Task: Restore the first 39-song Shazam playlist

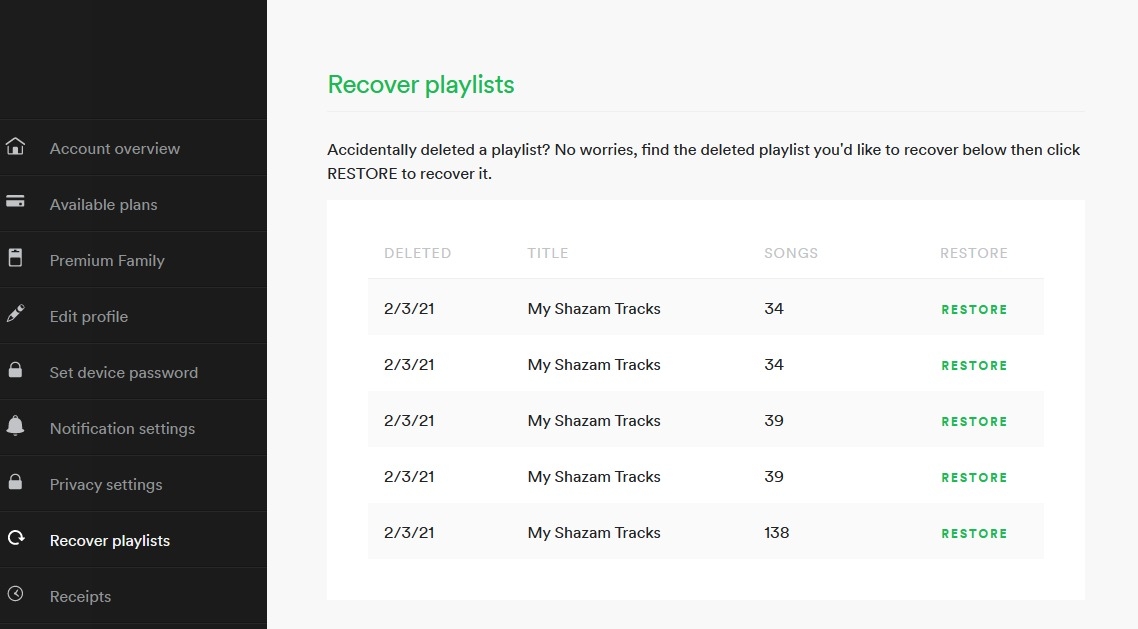Action: 974,422
